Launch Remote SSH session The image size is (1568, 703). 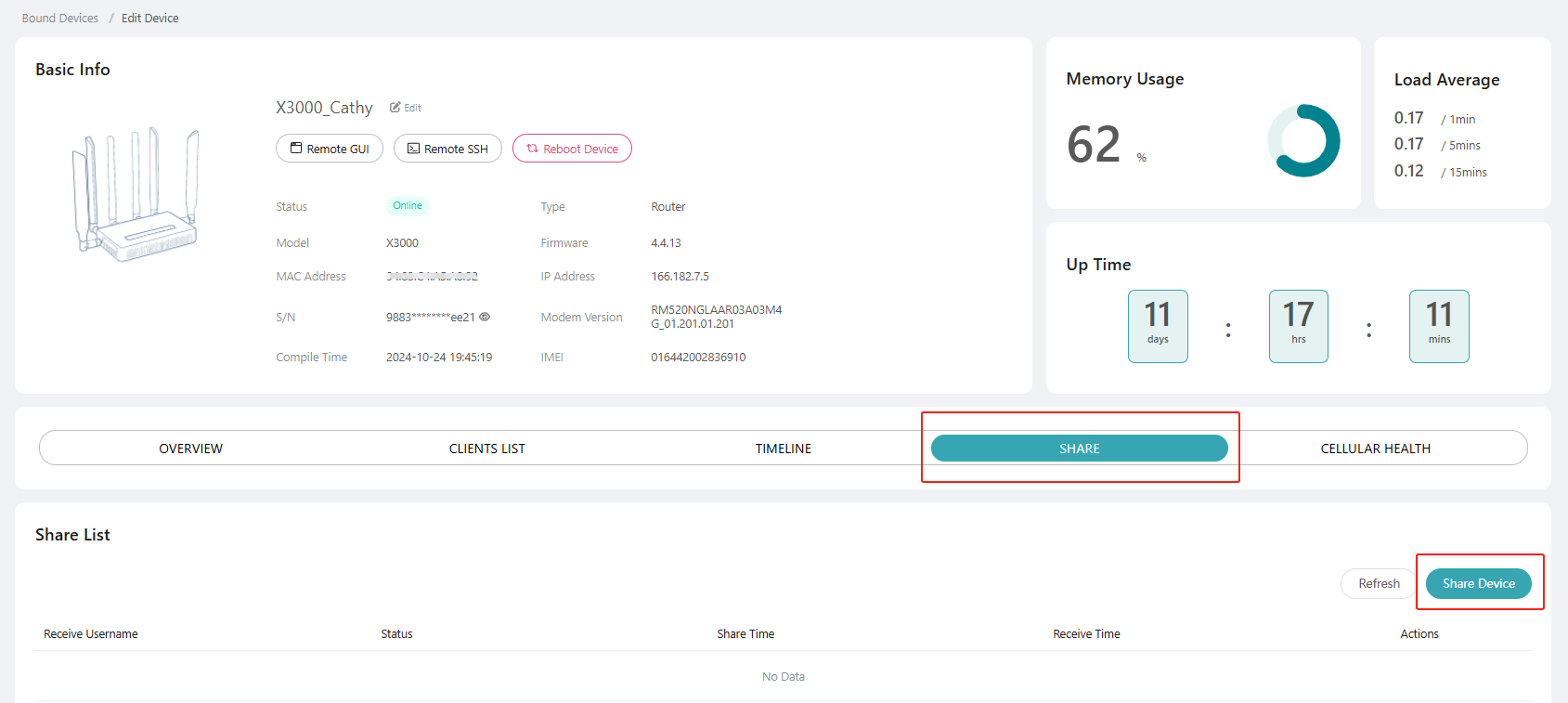coord(447,149)
